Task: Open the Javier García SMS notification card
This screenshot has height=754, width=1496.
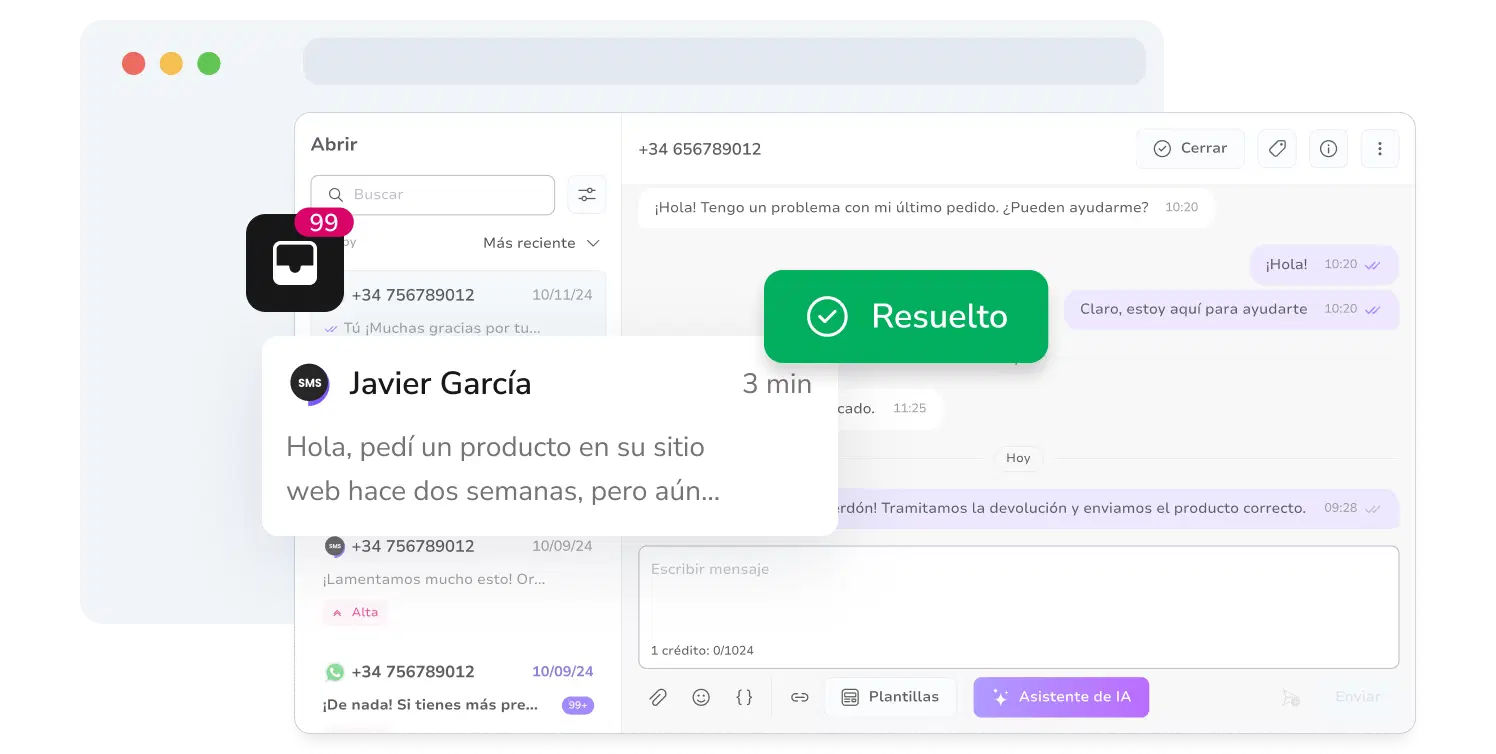Action: (x=550, y=436)
